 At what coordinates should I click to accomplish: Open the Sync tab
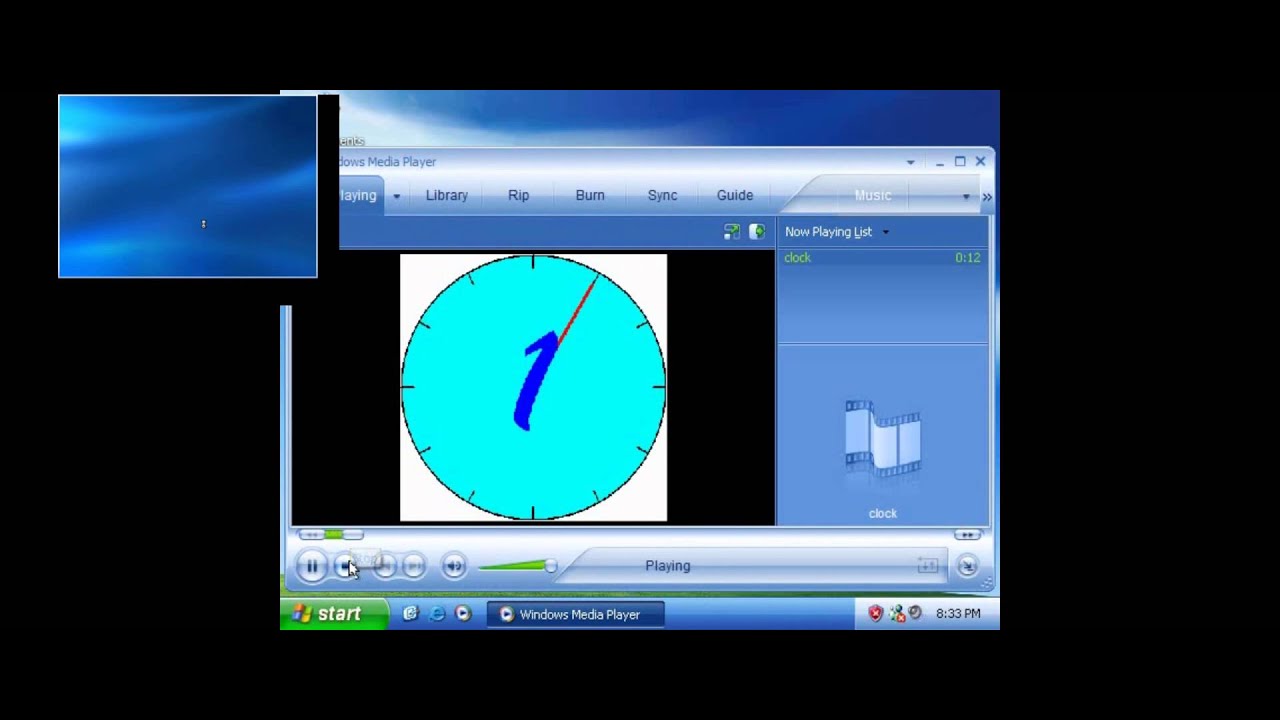(x=662, y=195)
